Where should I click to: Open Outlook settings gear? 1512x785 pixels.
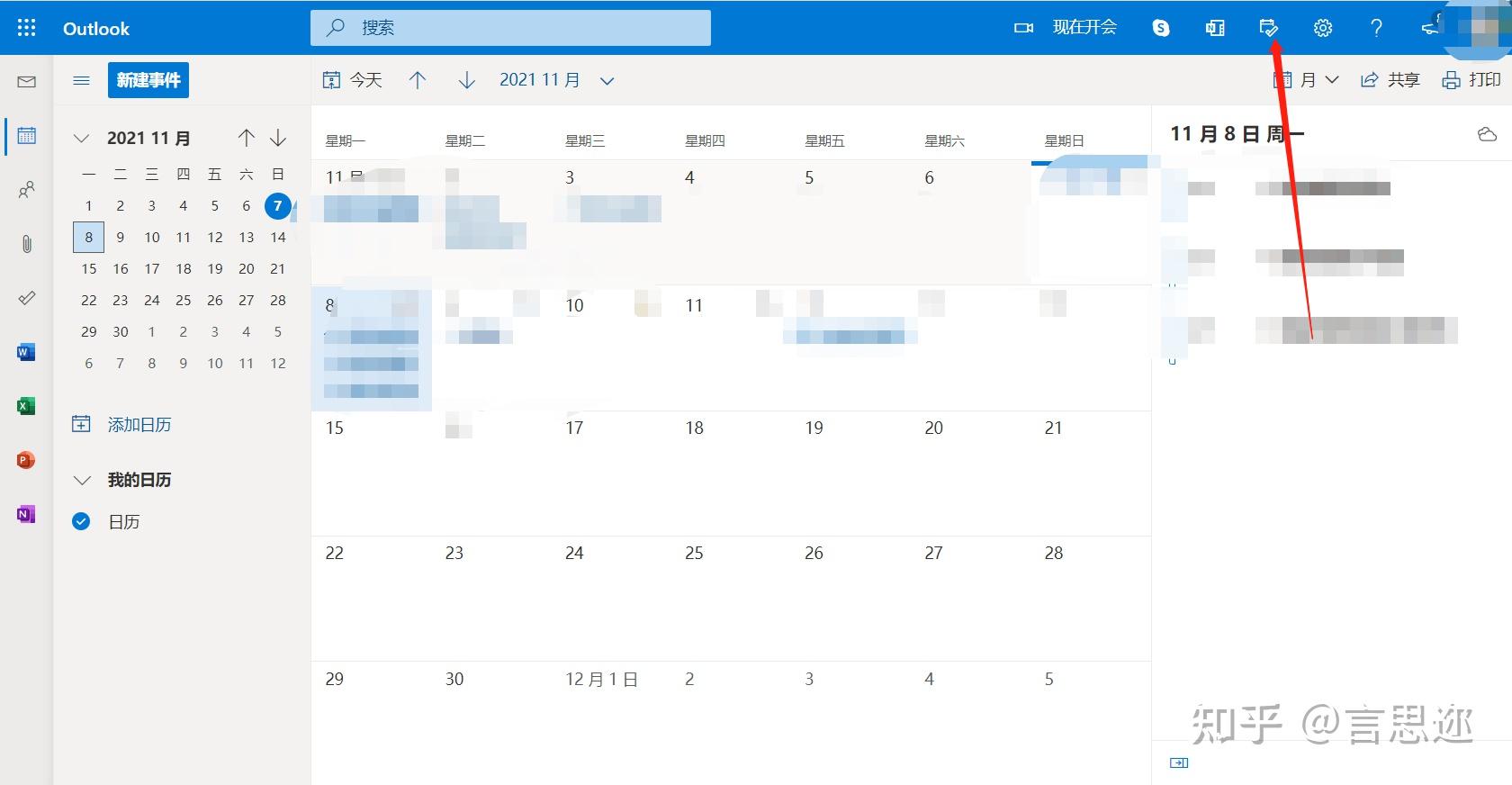(x=1322, y=28)
